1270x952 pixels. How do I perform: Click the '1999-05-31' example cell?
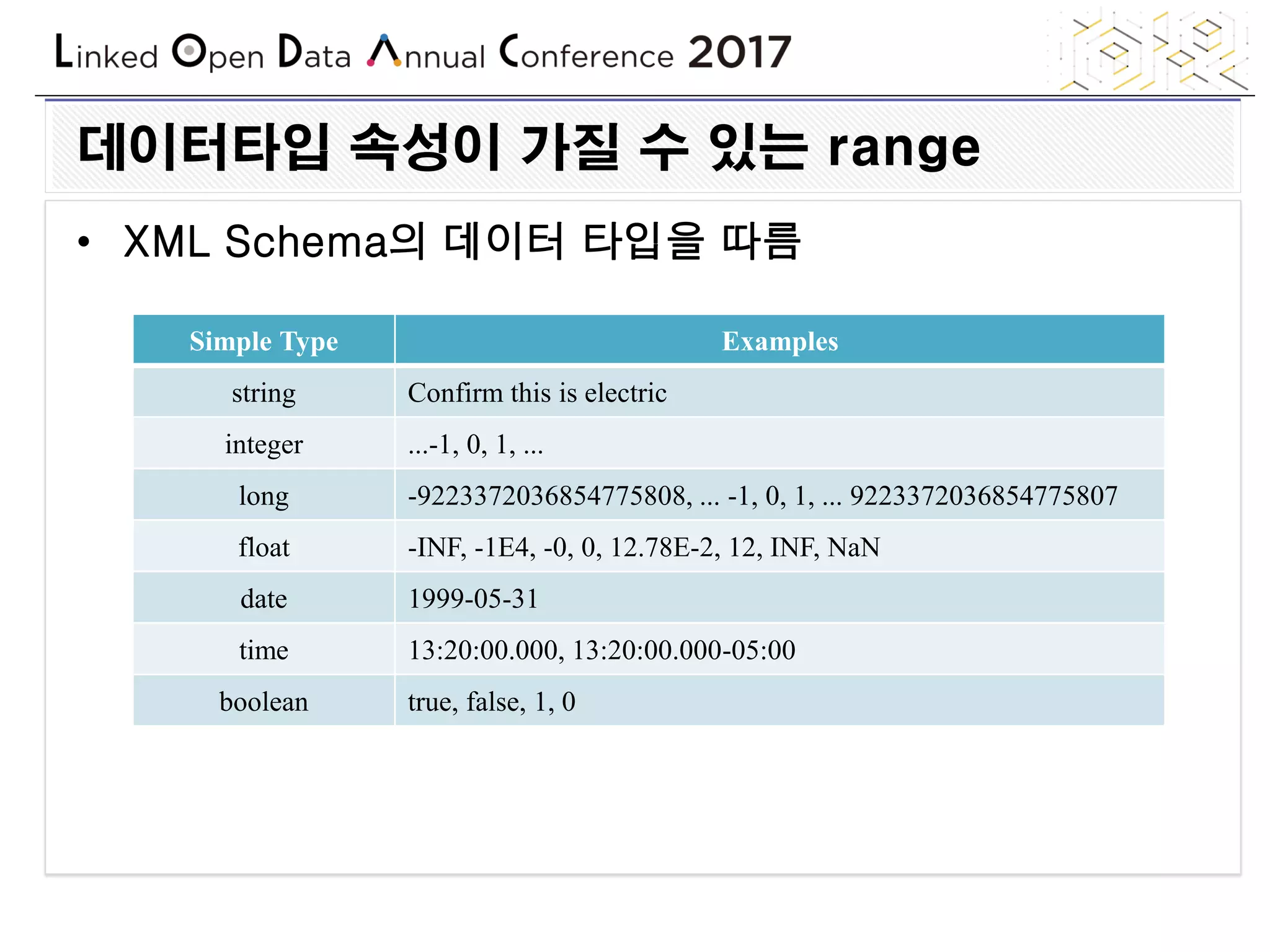[779, 598]
